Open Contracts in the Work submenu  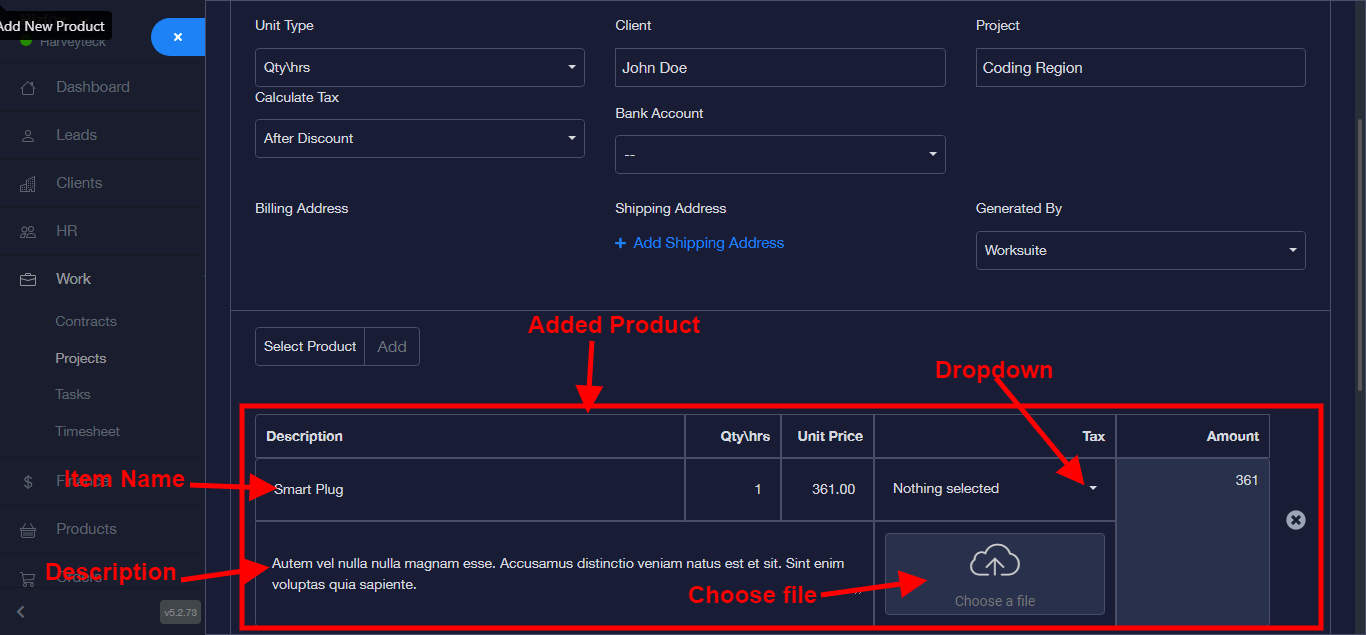[86, 322]
